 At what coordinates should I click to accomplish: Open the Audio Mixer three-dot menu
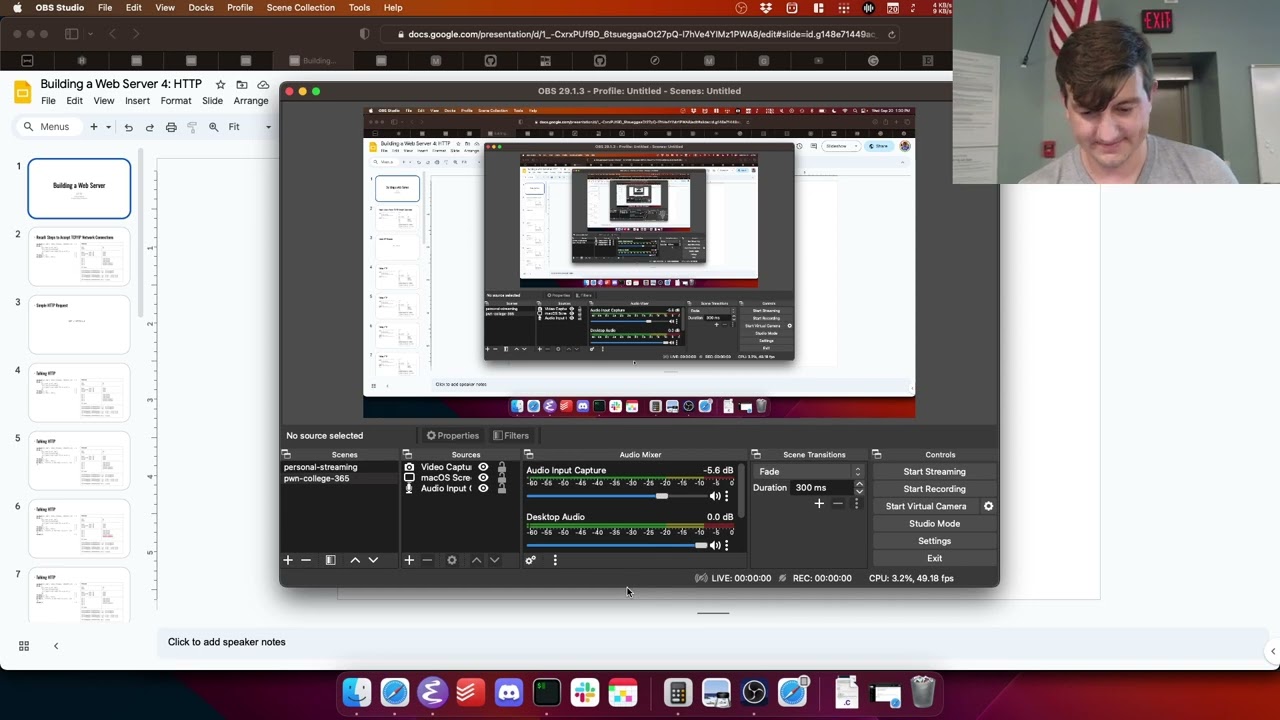point(555,560)
